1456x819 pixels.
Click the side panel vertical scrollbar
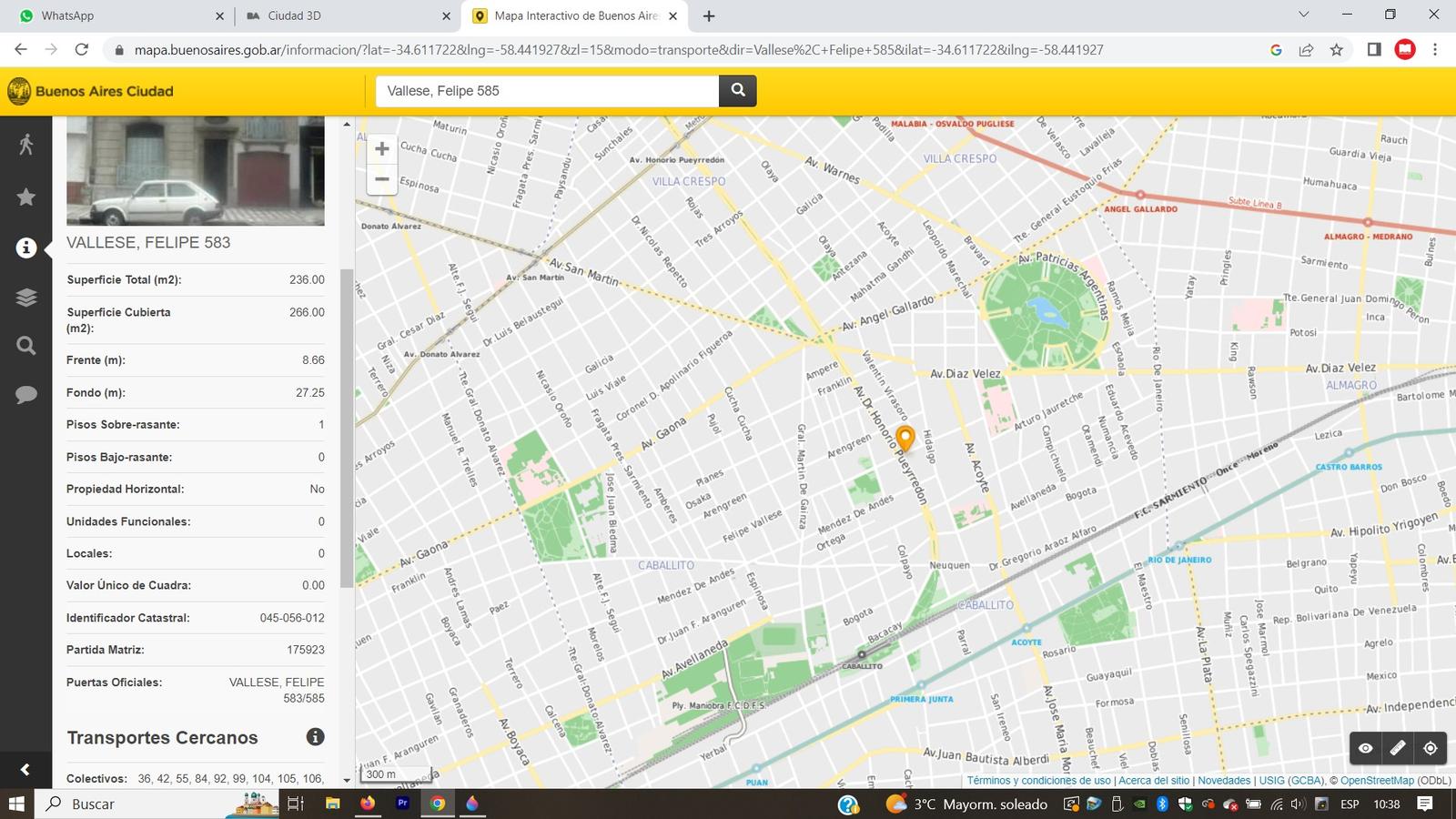click(x=347, y=428)
